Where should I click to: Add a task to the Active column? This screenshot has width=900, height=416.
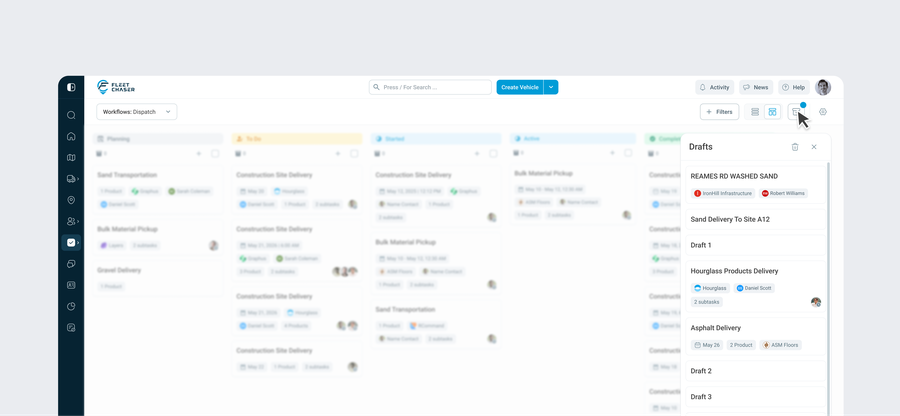pyautogui.click(x=612, y=153)
